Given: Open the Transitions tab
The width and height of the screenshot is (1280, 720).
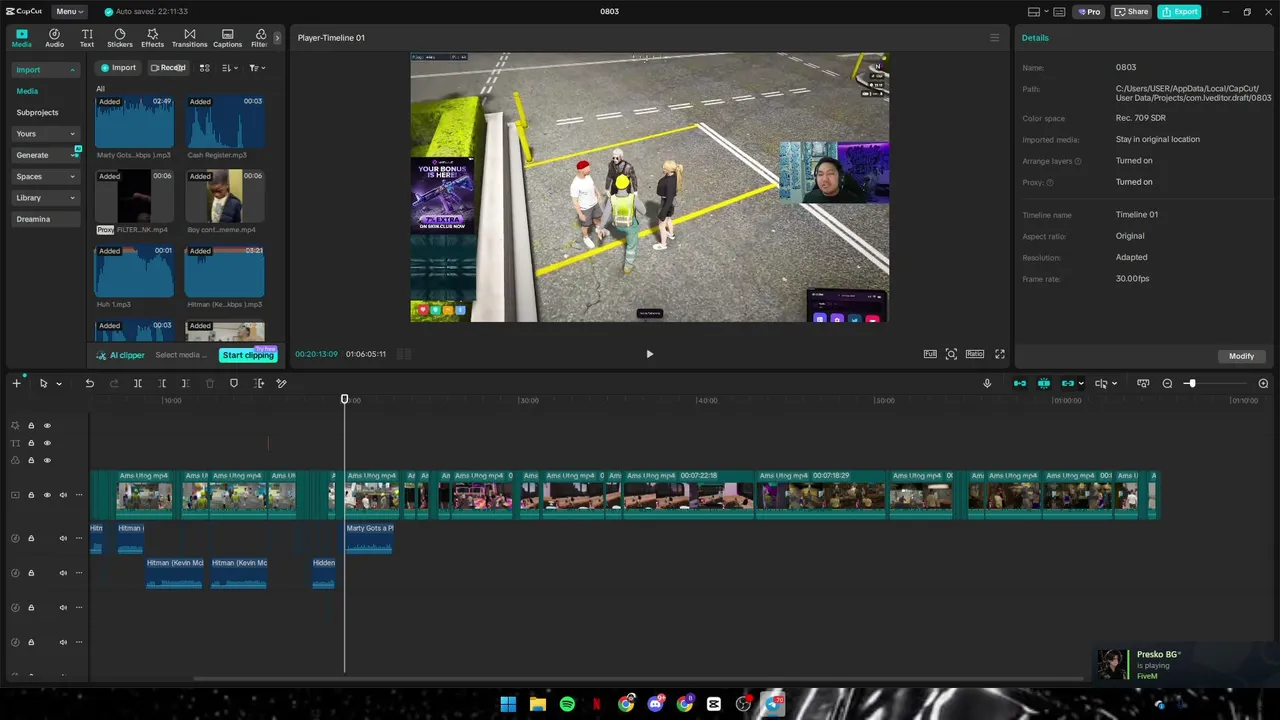Looking at the screenshot, I should click(189, 38).
